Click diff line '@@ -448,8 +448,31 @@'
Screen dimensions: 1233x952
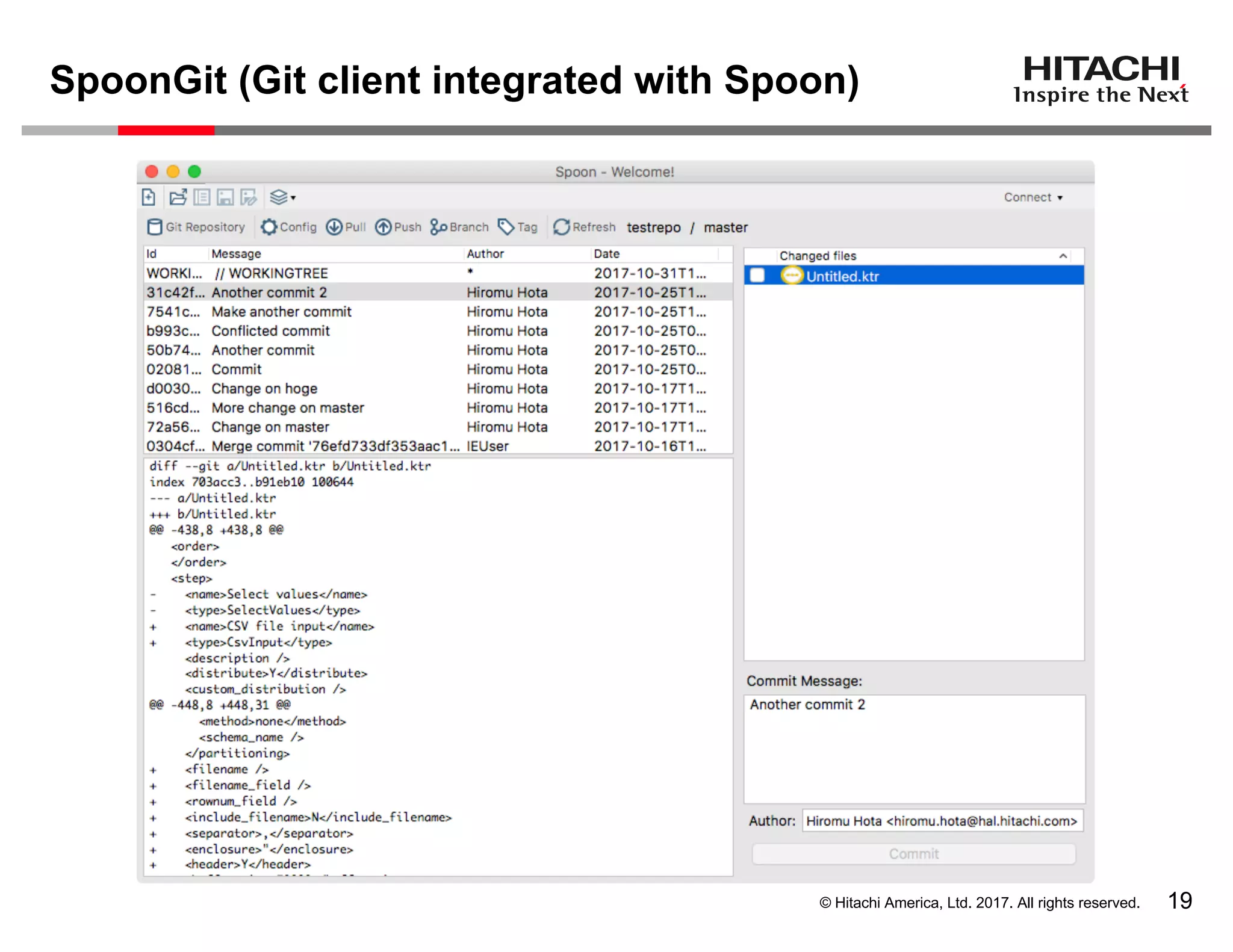click(220, 705)
